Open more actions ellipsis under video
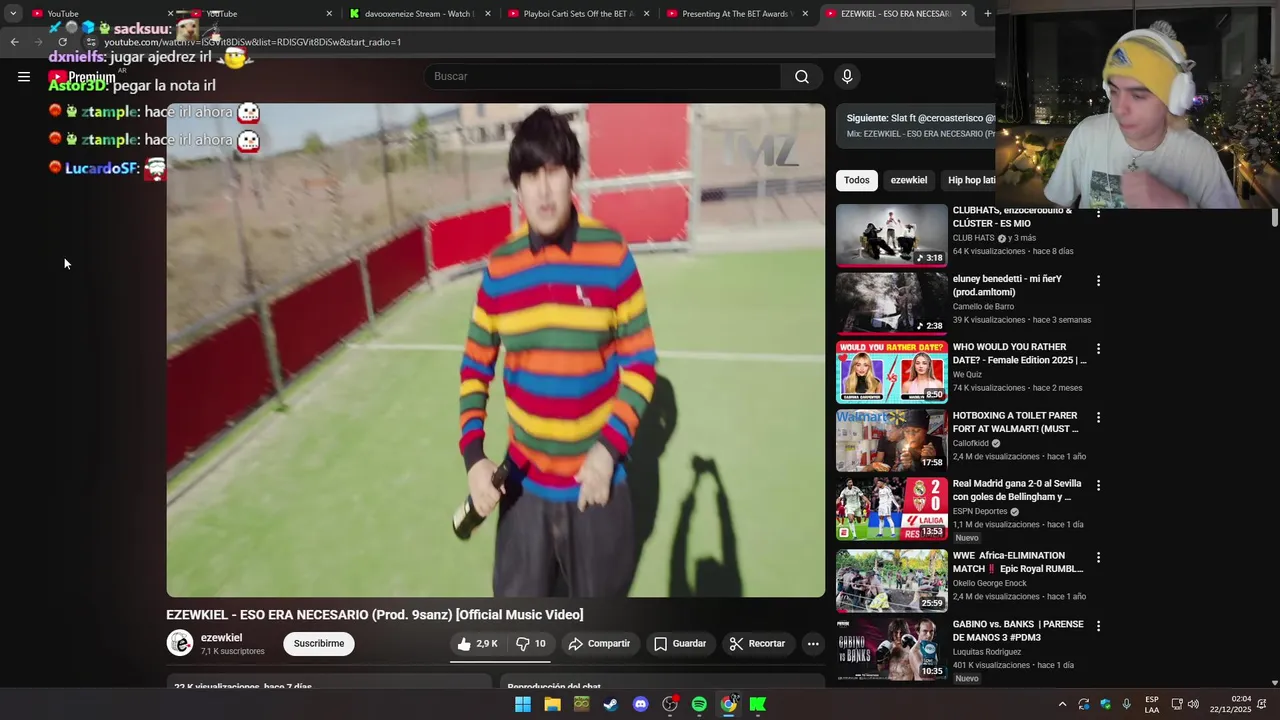 (813, 644)
